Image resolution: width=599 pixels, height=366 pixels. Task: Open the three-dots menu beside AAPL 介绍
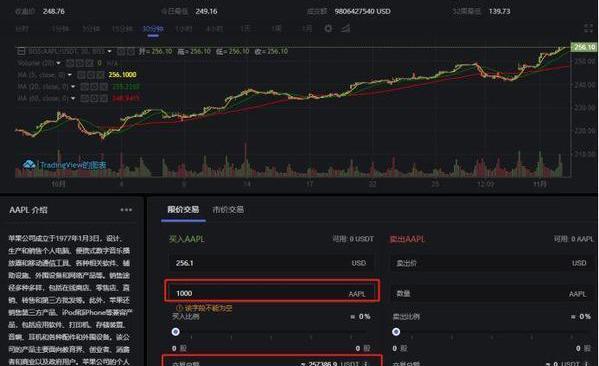pos(126,210)
